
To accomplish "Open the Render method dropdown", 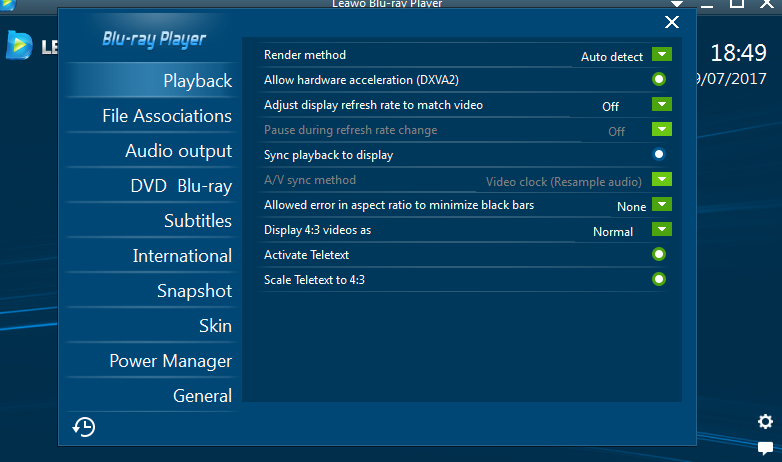I will [x=661, y=55].
